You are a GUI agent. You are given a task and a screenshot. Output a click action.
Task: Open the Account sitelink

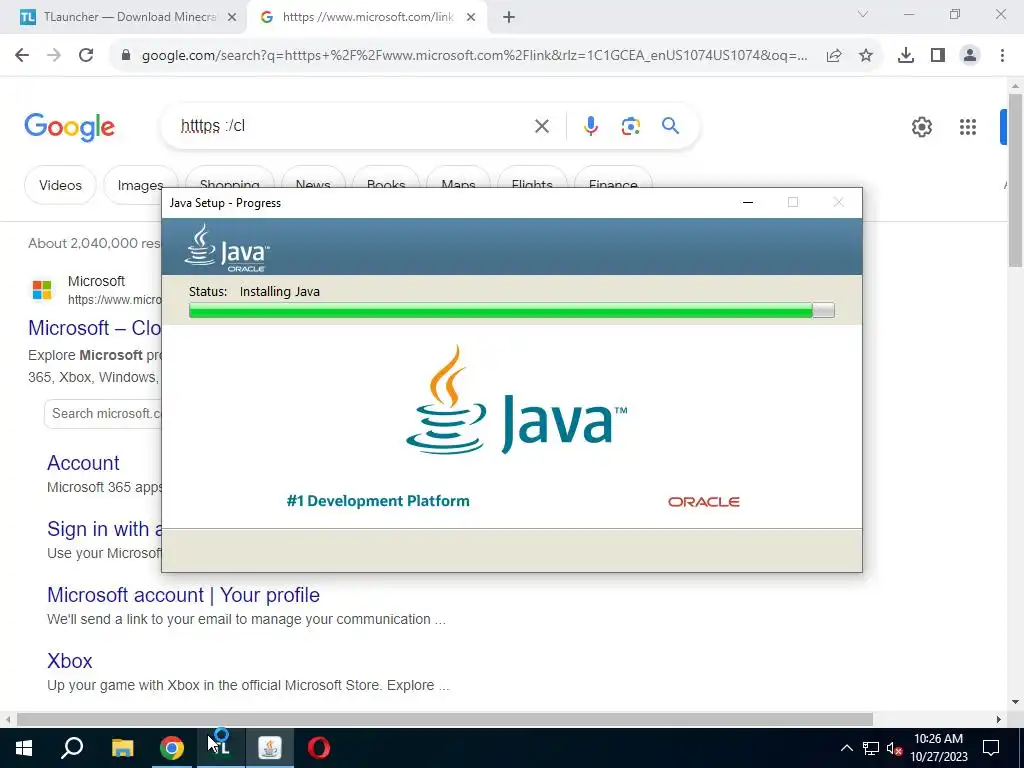click(83, 463)
